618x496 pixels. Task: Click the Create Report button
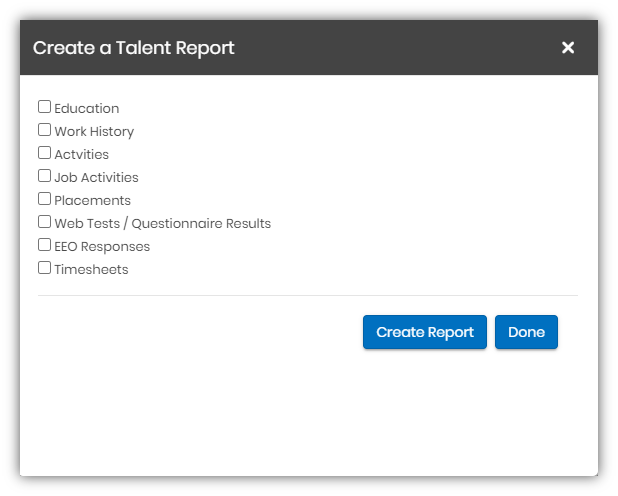(x=425, y=332)
